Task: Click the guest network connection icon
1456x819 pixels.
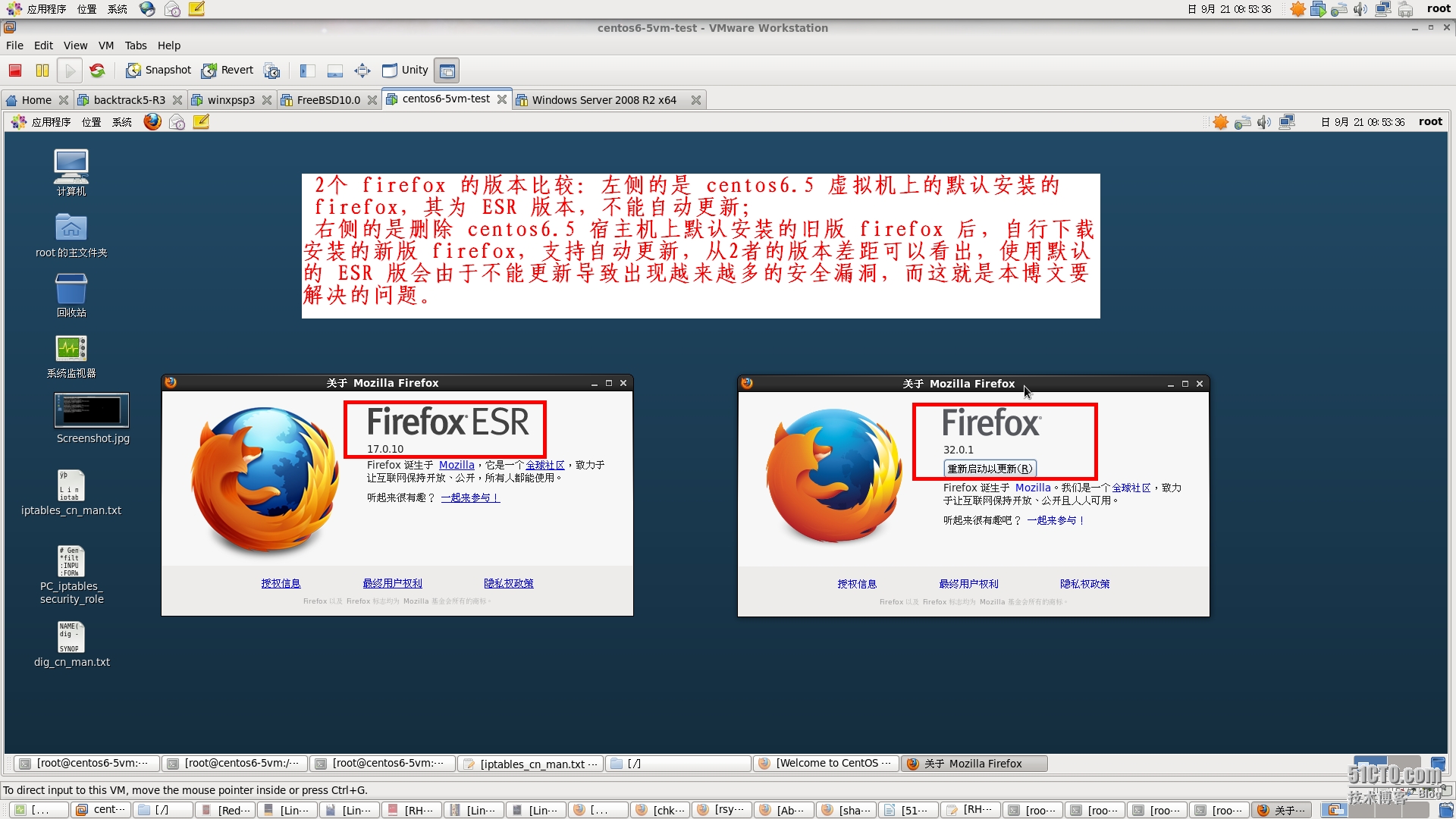Action: 1287,122
